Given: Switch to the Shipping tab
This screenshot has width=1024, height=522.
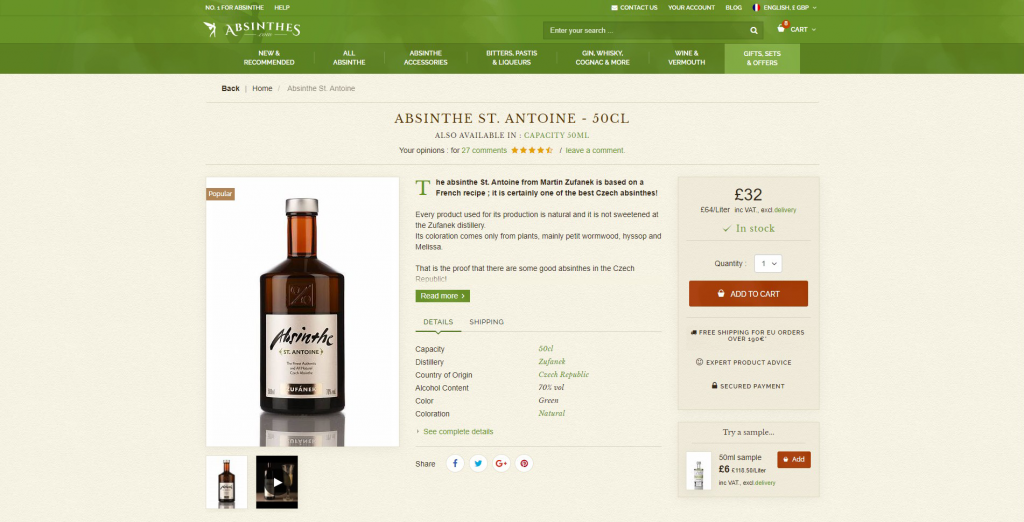Looking at the screenshot, I should 486,322.
